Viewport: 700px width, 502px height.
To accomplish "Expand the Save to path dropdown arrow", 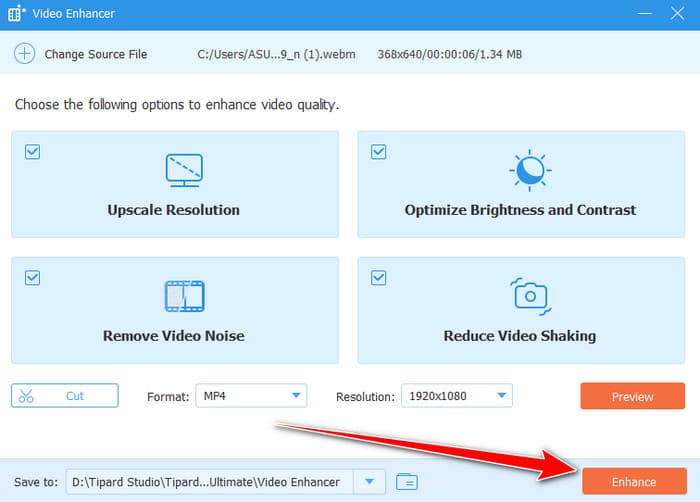I will (372, 482).
